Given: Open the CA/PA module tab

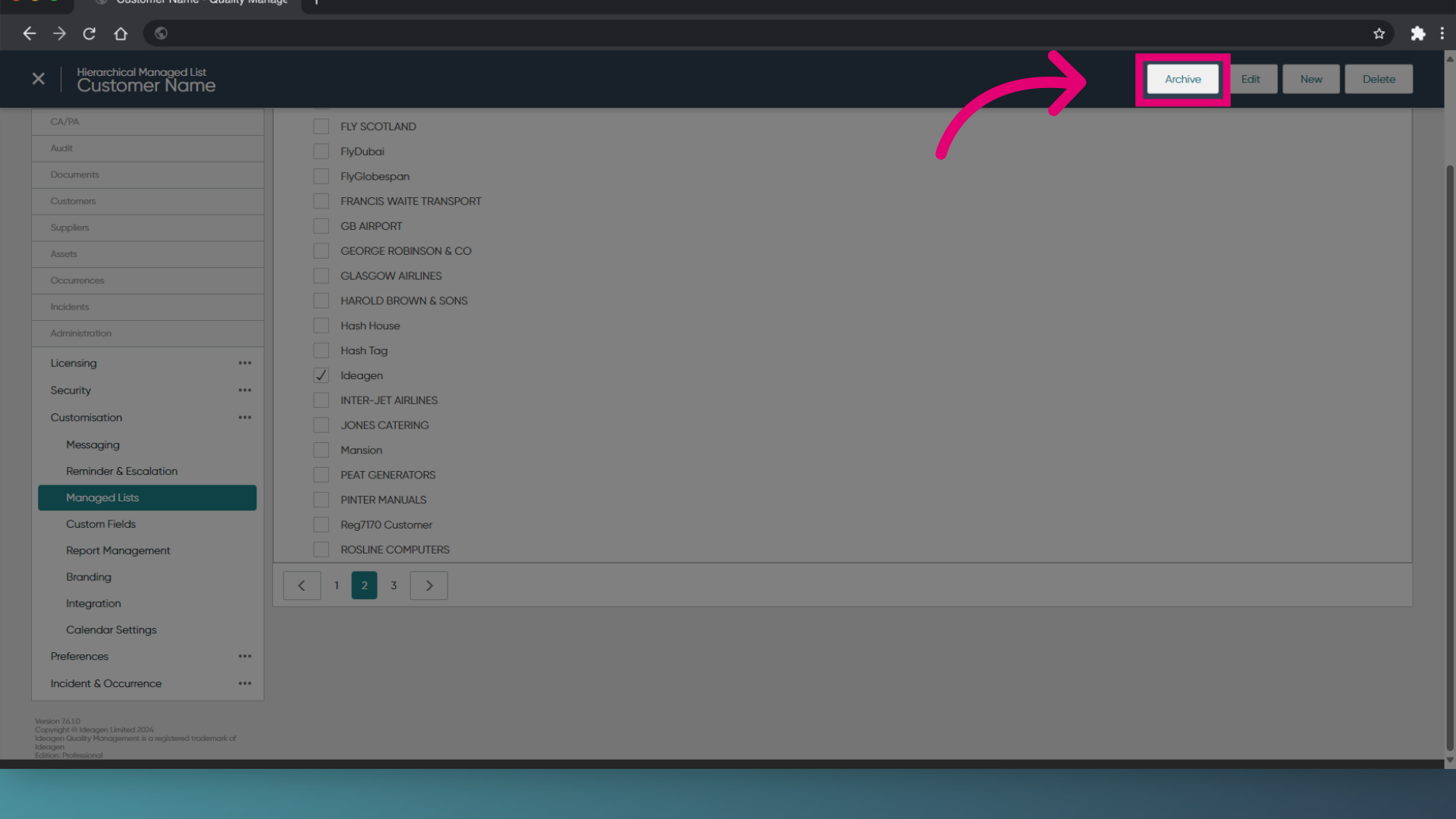Looking at the screenshot, I should click(x=148, y=122).
